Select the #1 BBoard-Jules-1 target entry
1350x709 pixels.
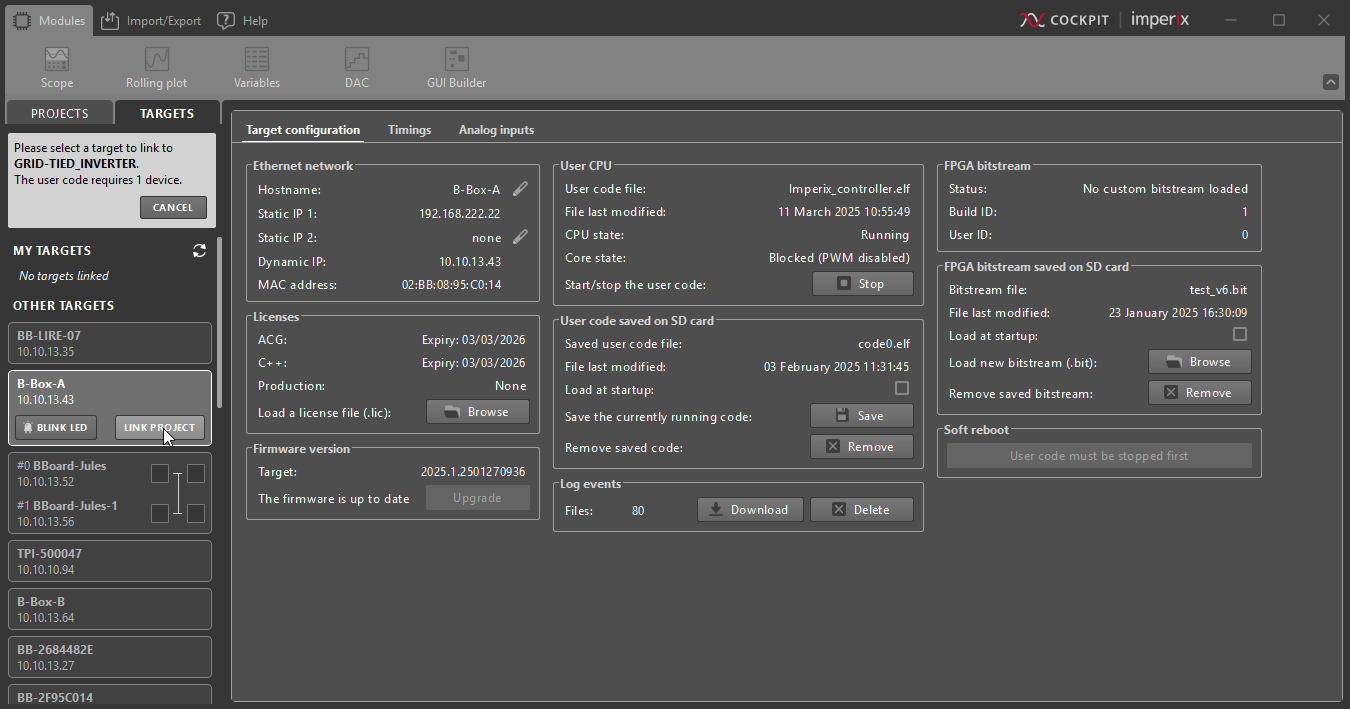coord(68,513)
